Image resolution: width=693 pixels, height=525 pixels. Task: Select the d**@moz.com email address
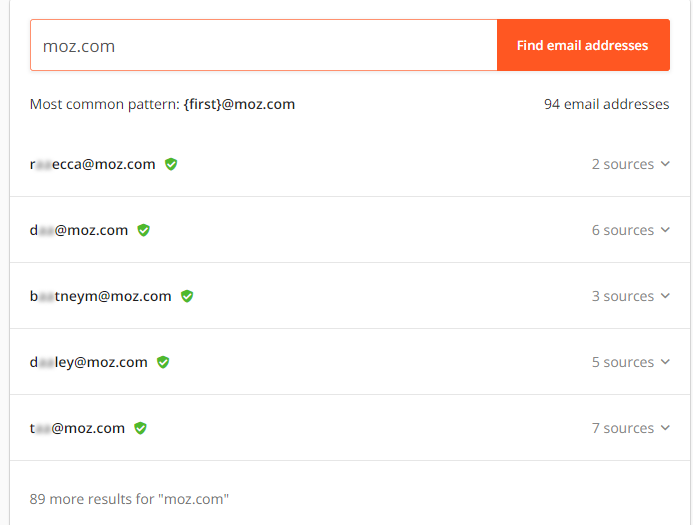[79, 230]
